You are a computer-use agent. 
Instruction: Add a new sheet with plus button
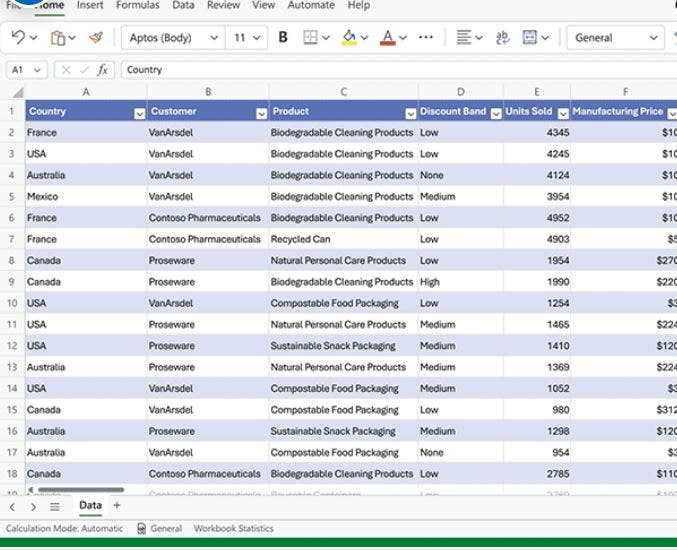(x=116, y=506)
